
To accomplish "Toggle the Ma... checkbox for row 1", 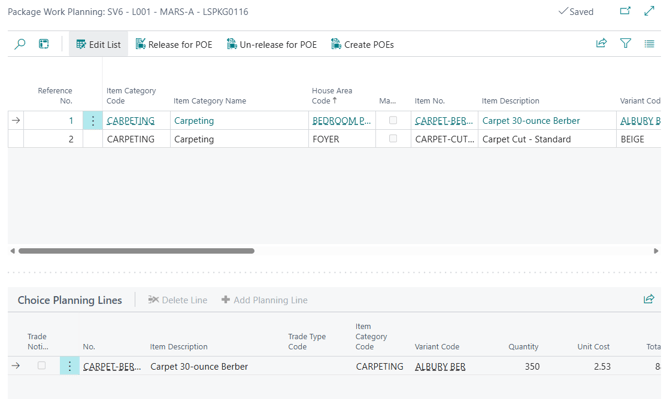I will (x=393, y=120).
